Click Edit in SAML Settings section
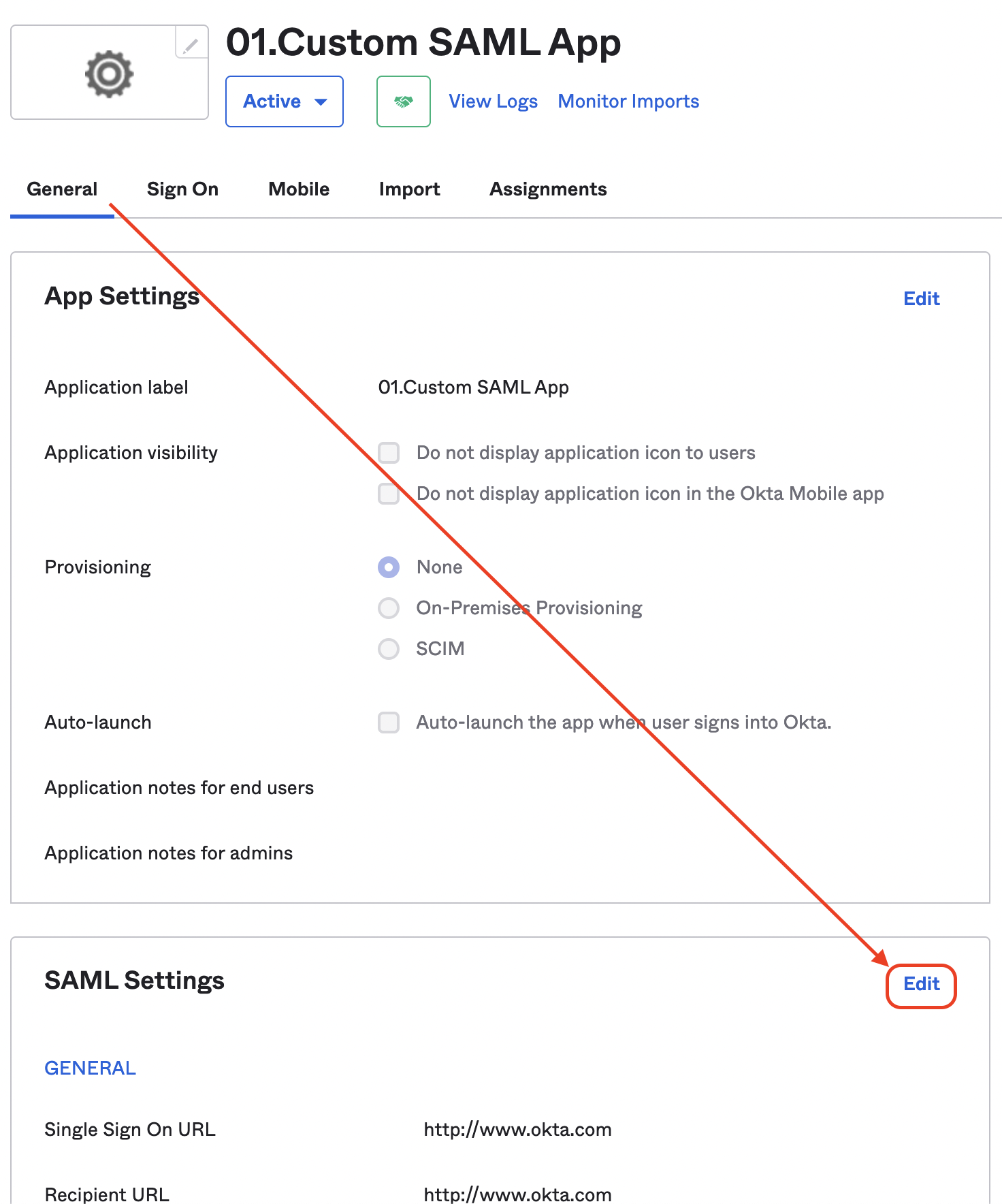Viewport: 1002px width, 1204px height. [x=921, y=984]
